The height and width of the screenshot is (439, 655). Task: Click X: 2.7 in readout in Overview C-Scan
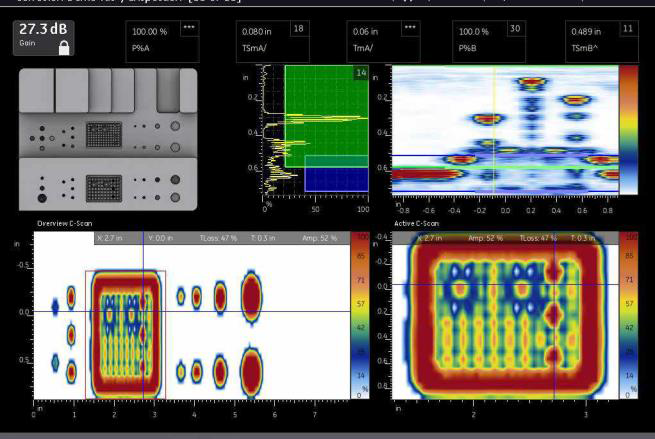(109, 238)
